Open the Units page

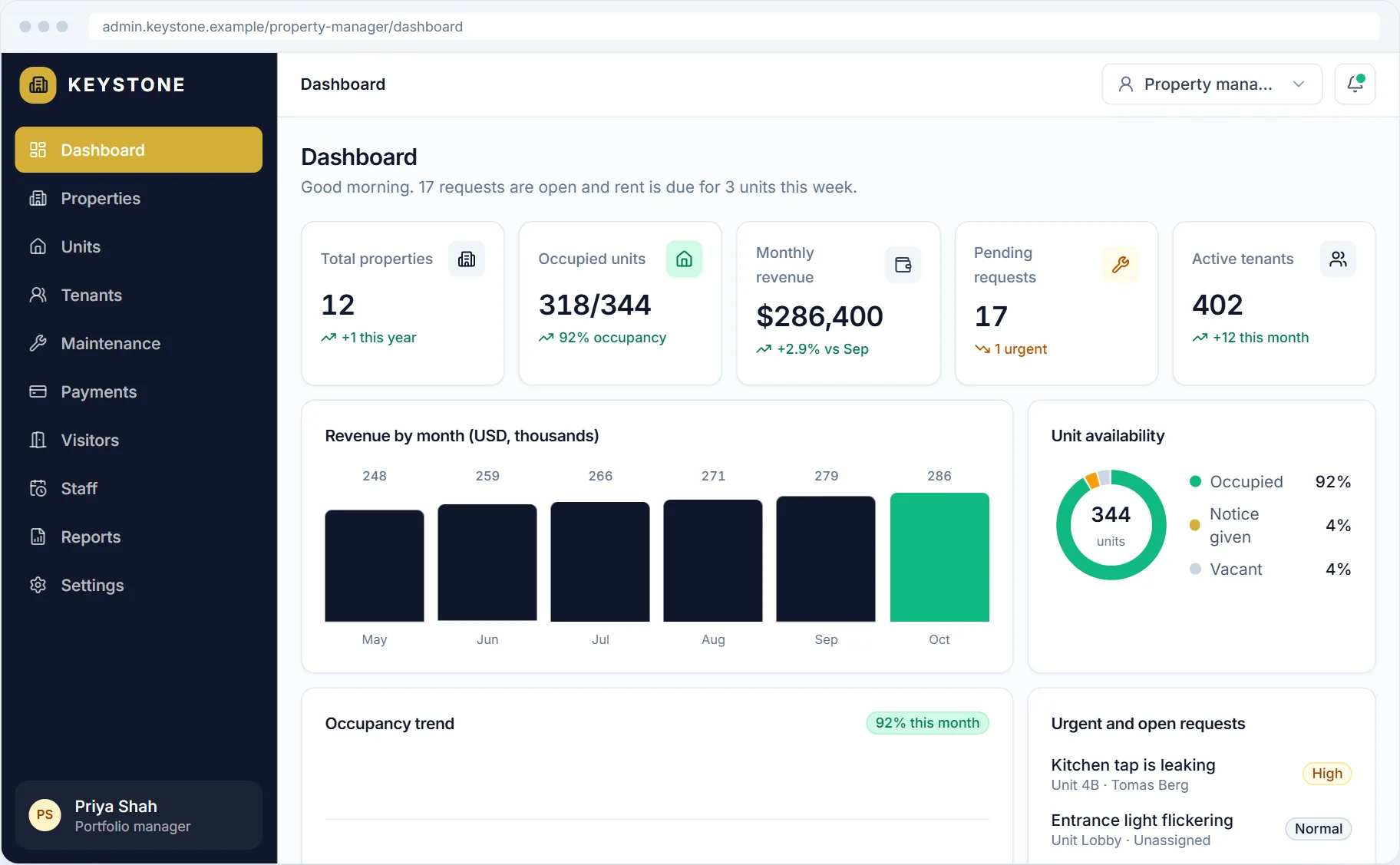[x=138, y=246]
